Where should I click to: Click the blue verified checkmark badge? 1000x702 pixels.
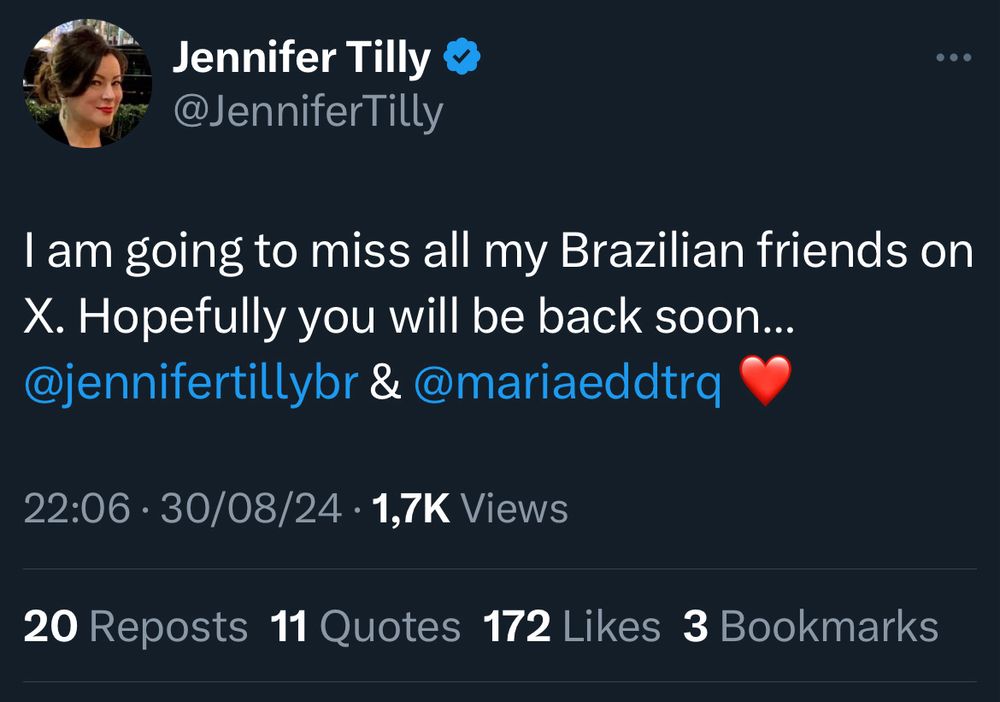(463, 59)
